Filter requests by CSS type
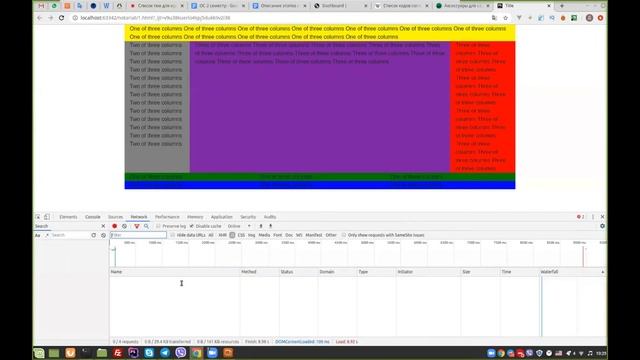 241,235
